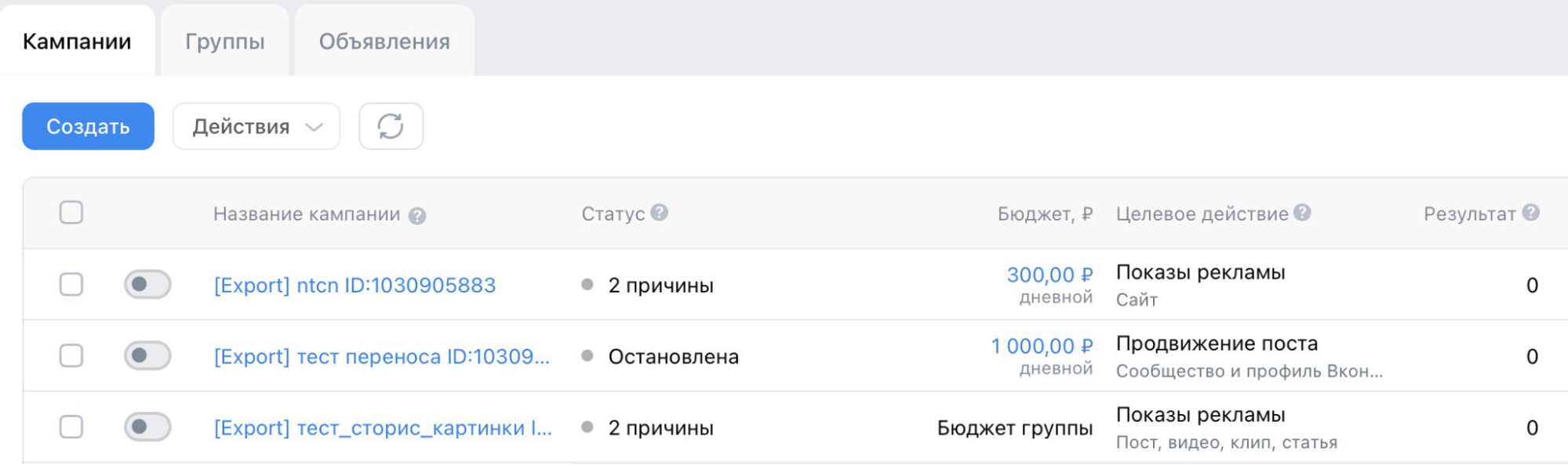This screenshot has height=465, width=1568.
Task: Click the '[Export] тест переноса' campaign link
Action: coord(382,356)
